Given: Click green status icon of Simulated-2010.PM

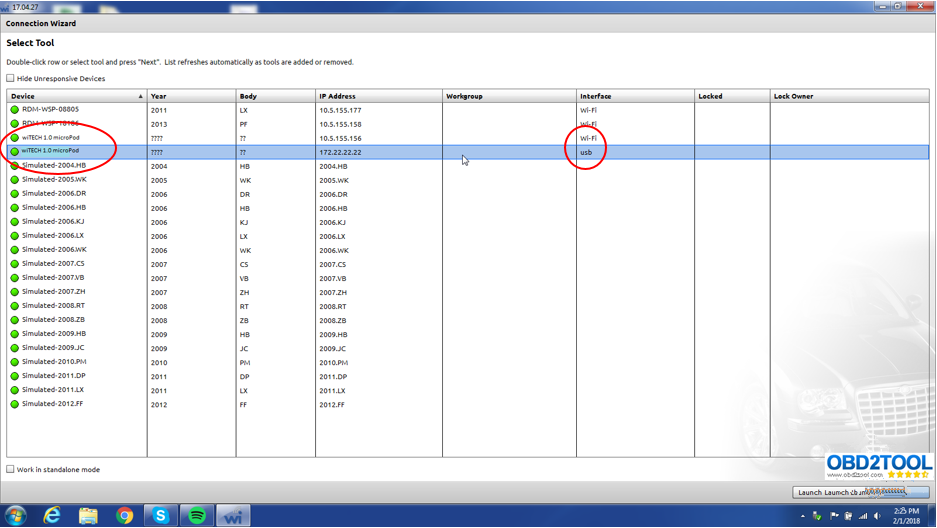Looking at the screenshot, I should tap(14, 362).
